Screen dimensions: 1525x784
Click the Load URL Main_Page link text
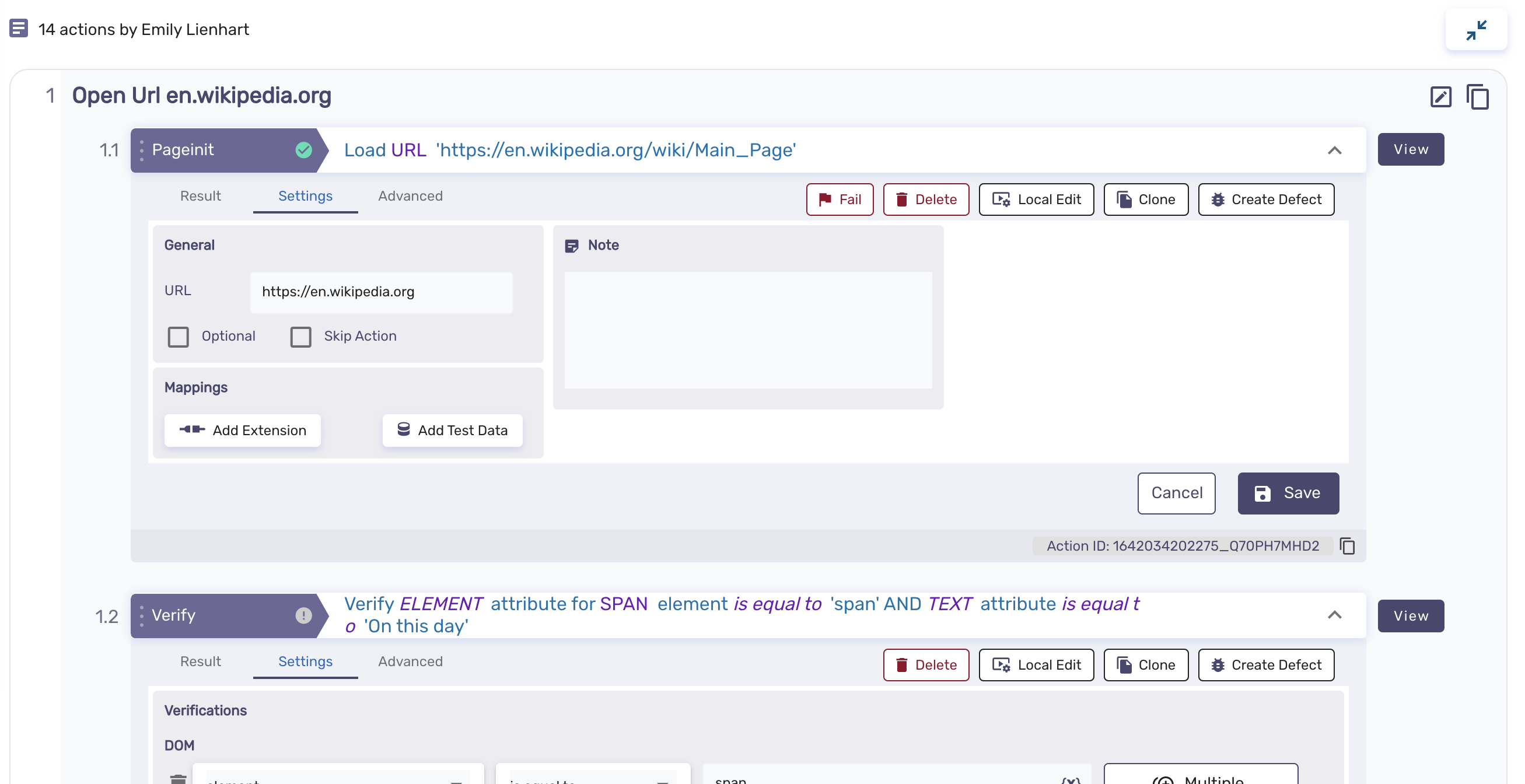[x=570, y=150]
